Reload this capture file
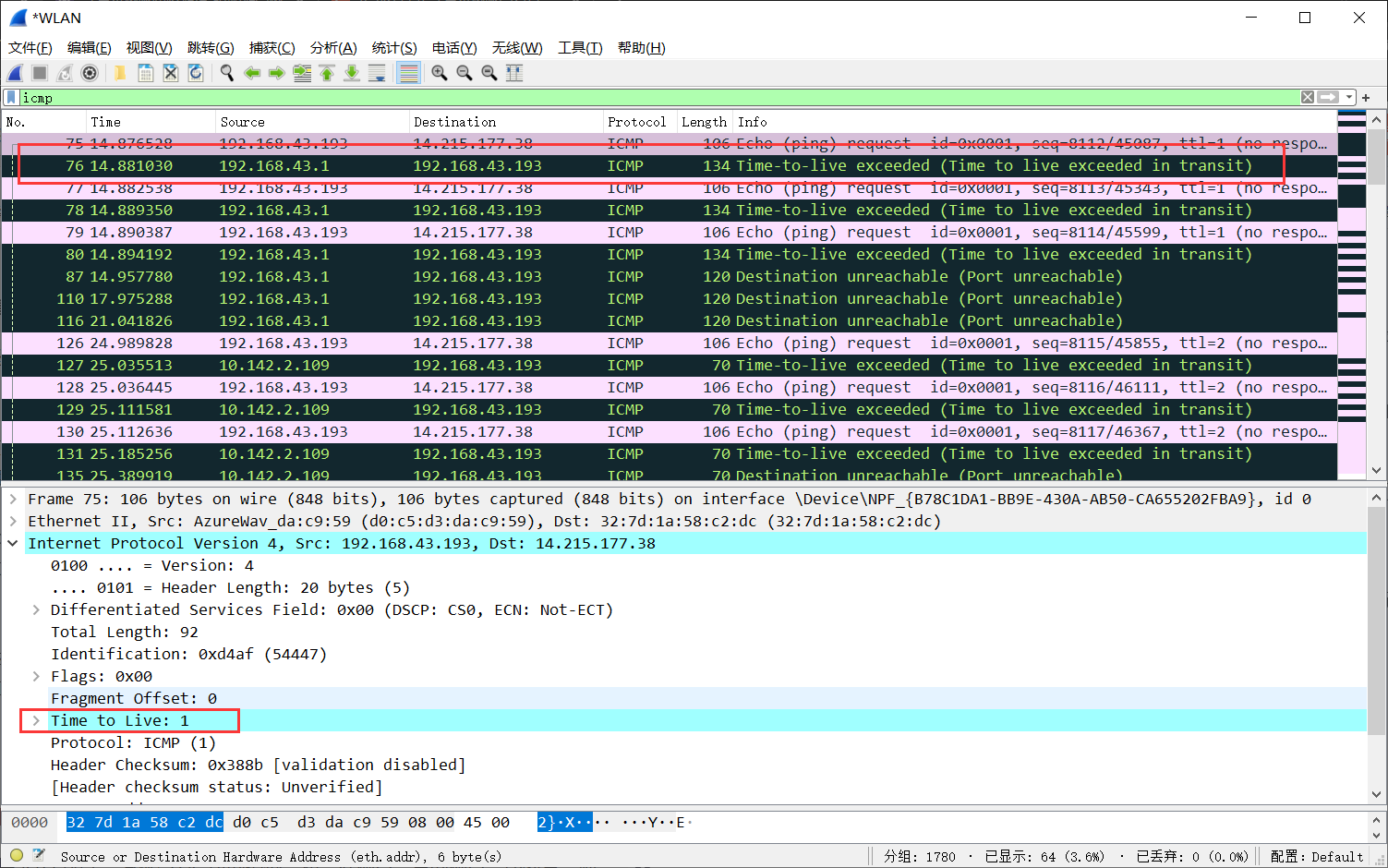This screenshot has width=1388, height=868. pos(196,73)
